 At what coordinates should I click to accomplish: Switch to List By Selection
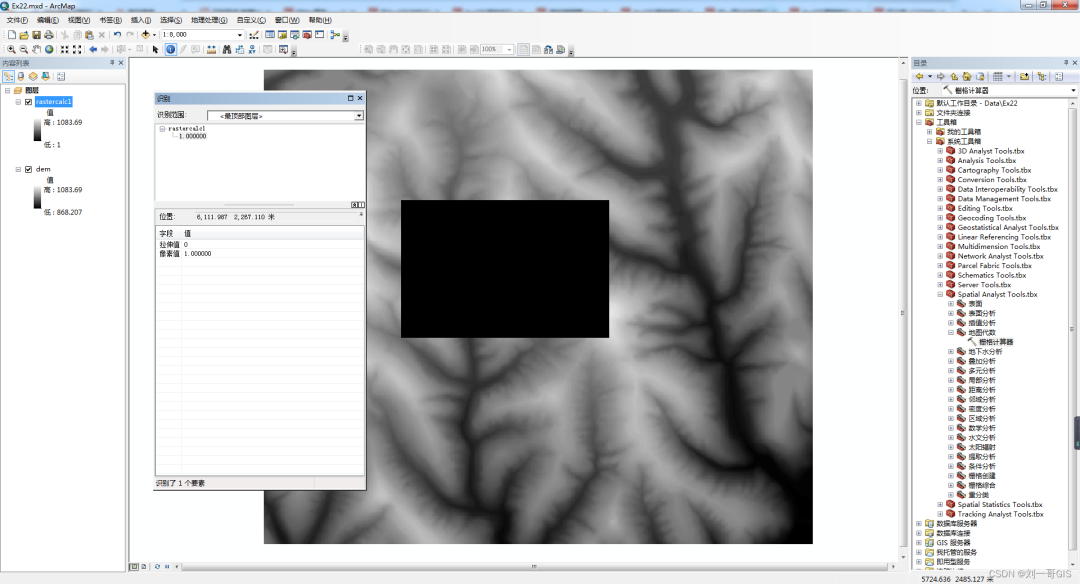point(45,76)
